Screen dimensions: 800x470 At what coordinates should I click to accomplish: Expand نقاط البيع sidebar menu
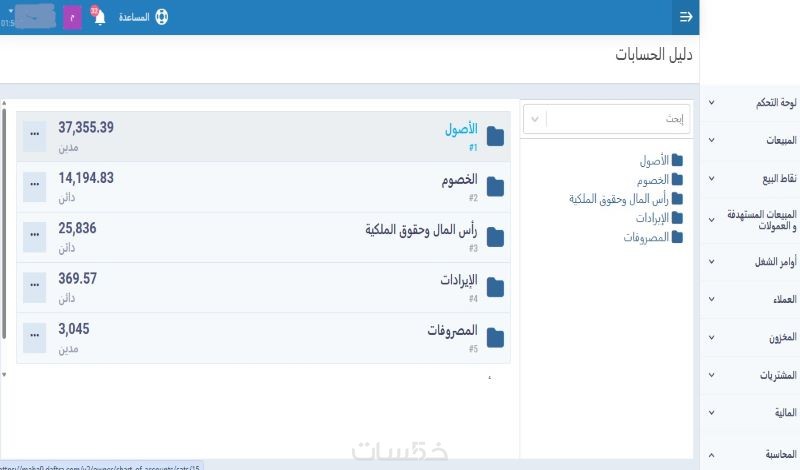751,179
